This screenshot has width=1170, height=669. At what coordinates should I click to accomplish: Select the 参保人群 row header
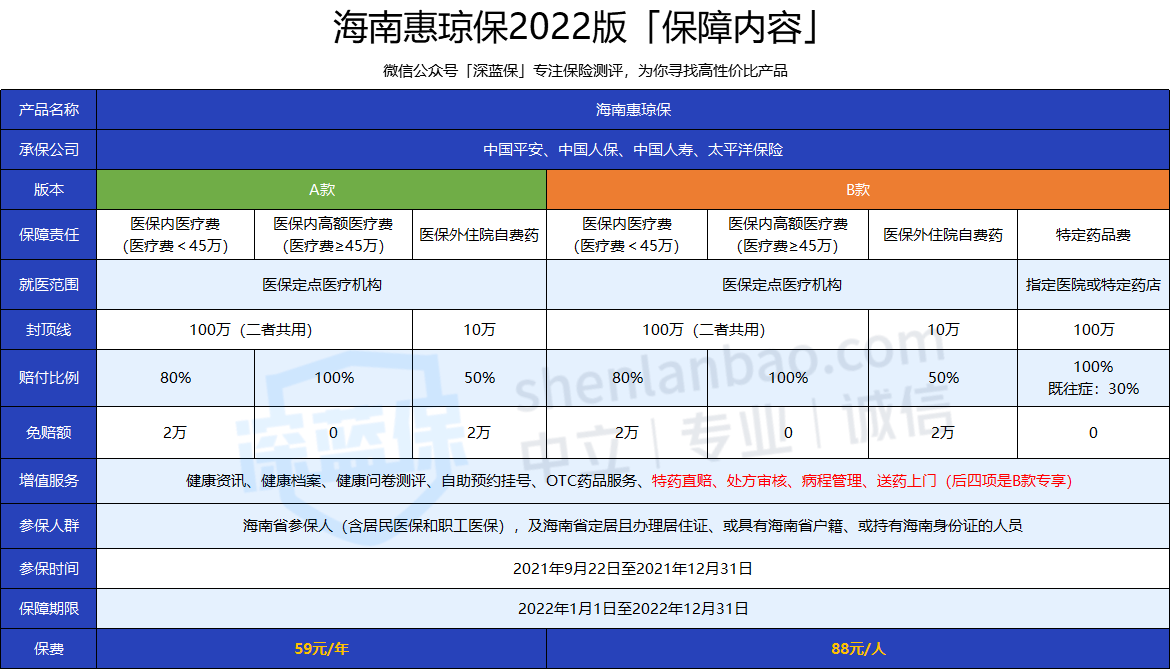49,526
